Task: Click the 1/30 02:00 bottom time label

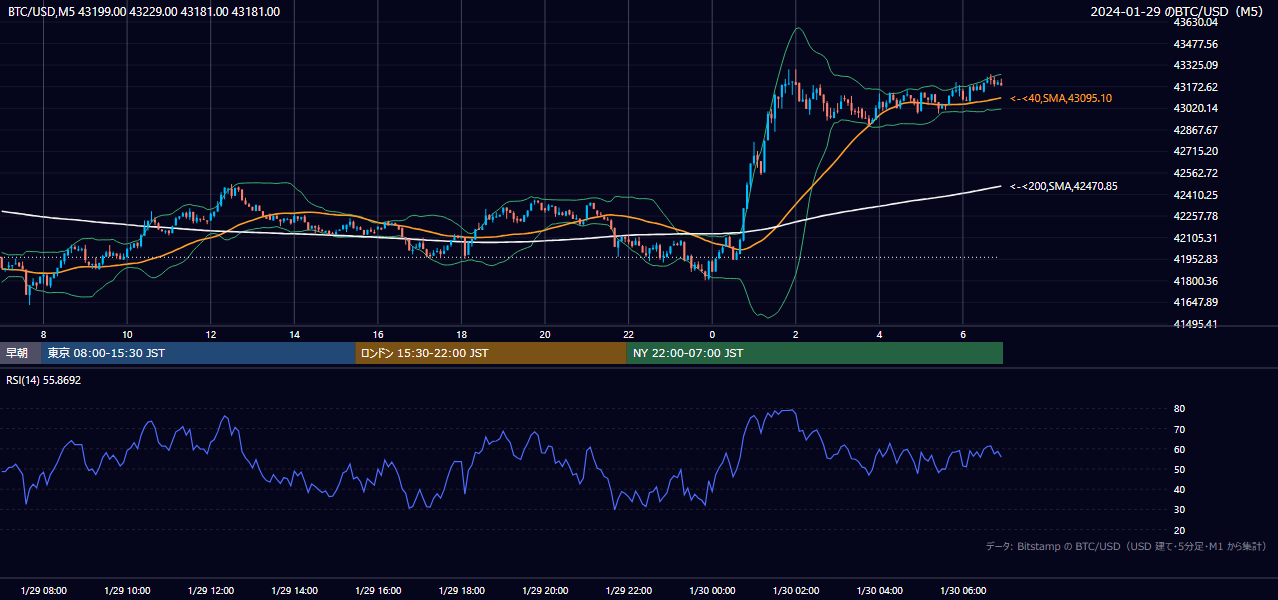Action: (795, 591)
